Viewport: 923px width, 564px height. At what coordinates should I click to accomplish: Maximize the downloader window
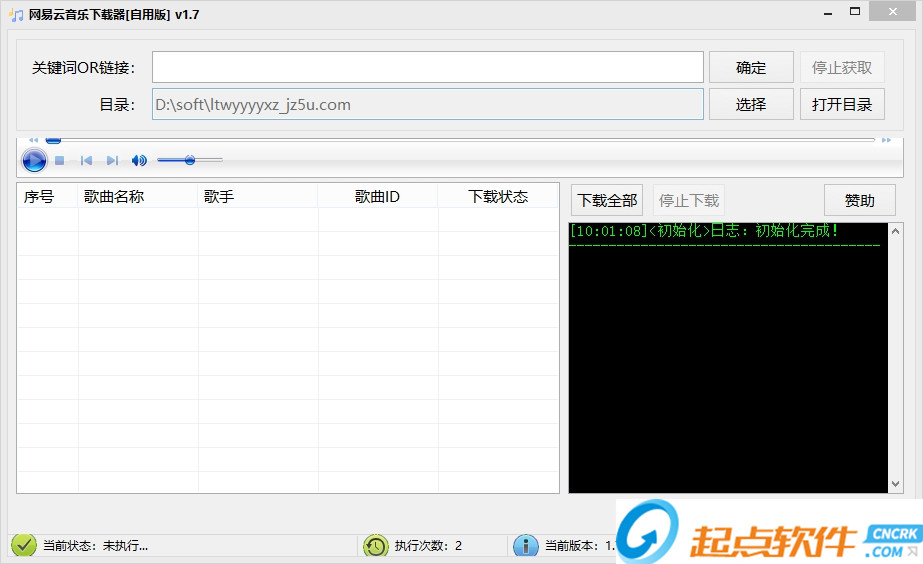tap(855, 12)
